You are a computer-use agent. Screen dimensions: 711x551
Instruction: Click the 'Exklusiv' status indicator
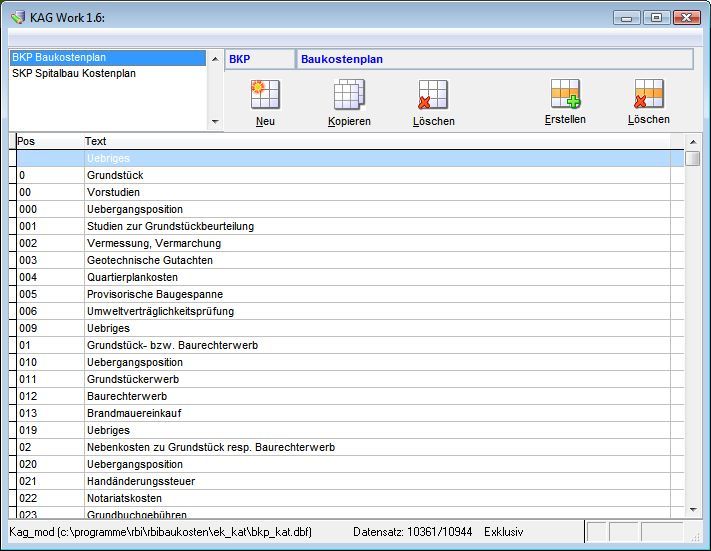point(503,532)
